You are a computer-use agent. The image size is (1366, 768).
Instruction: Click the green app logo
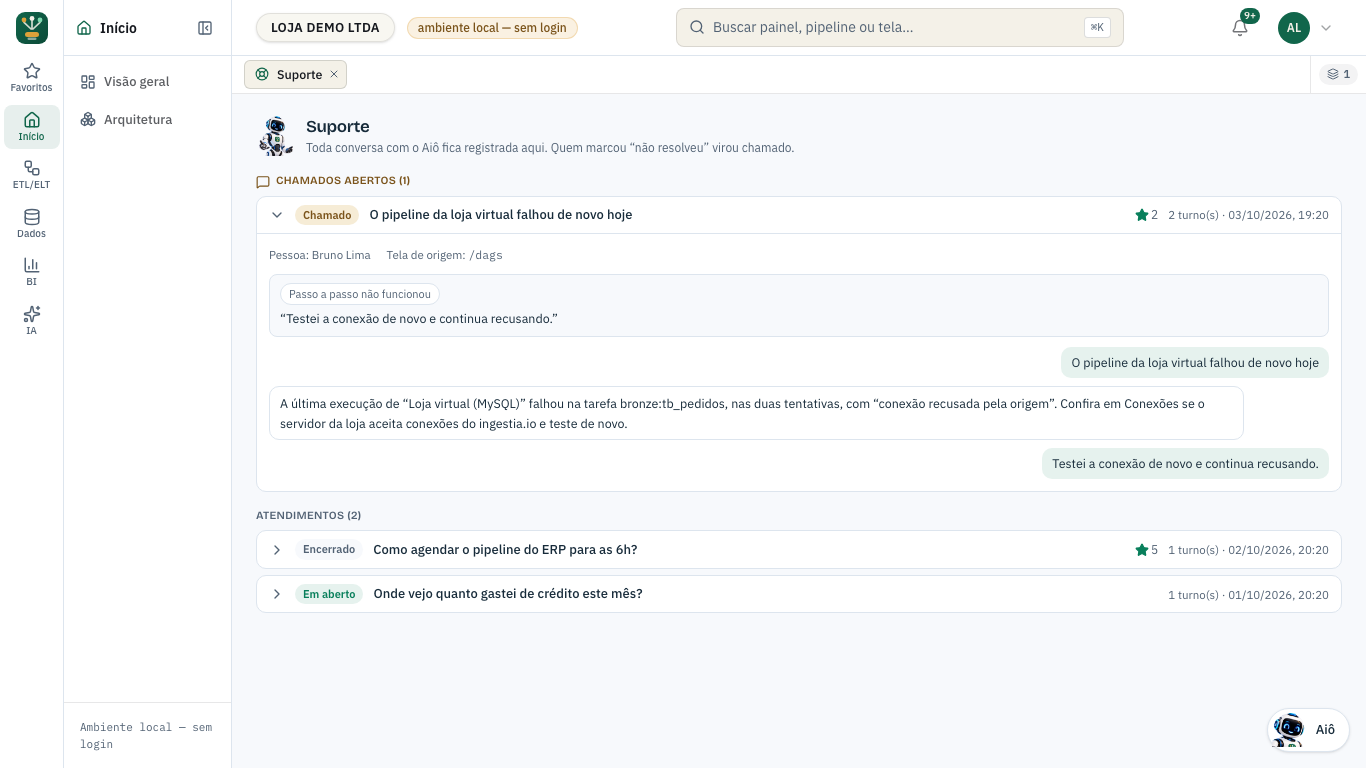click(x=32, y=28)
